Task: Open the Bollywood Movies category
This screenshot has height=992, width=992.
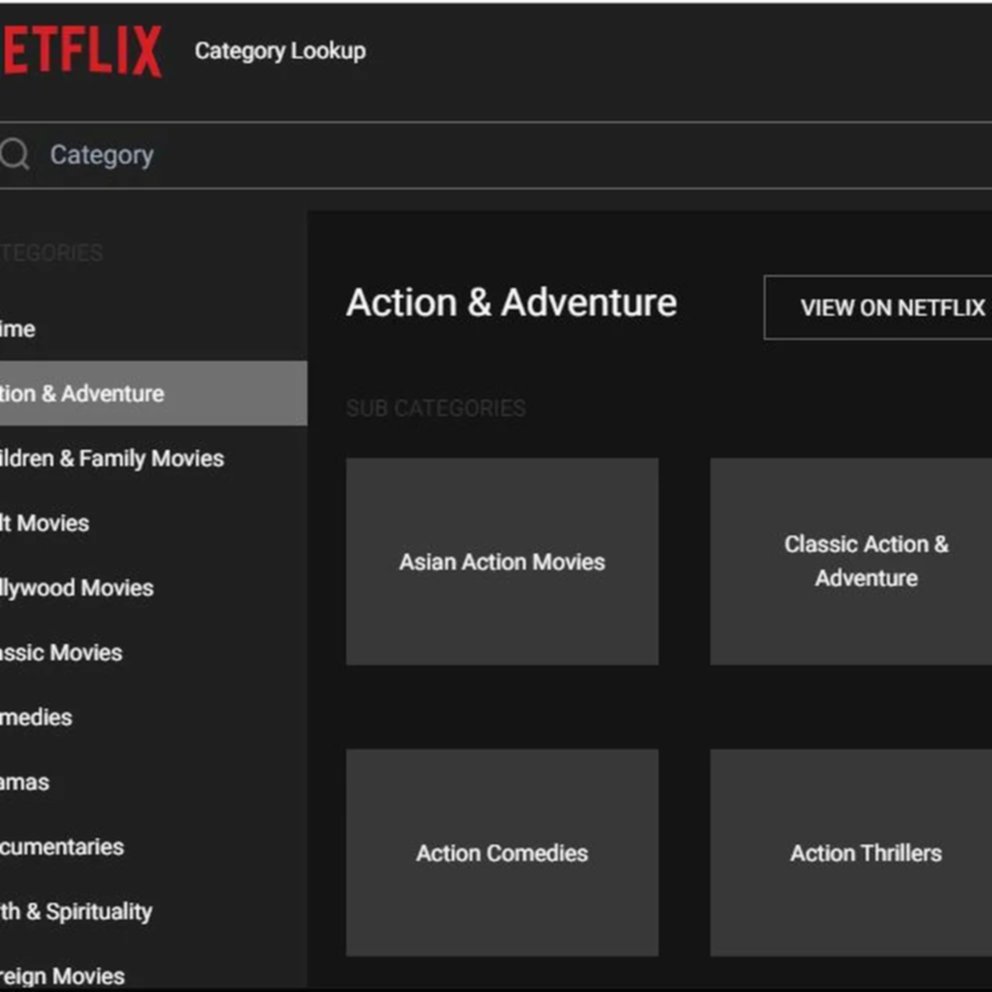Action: coord(77,588)
